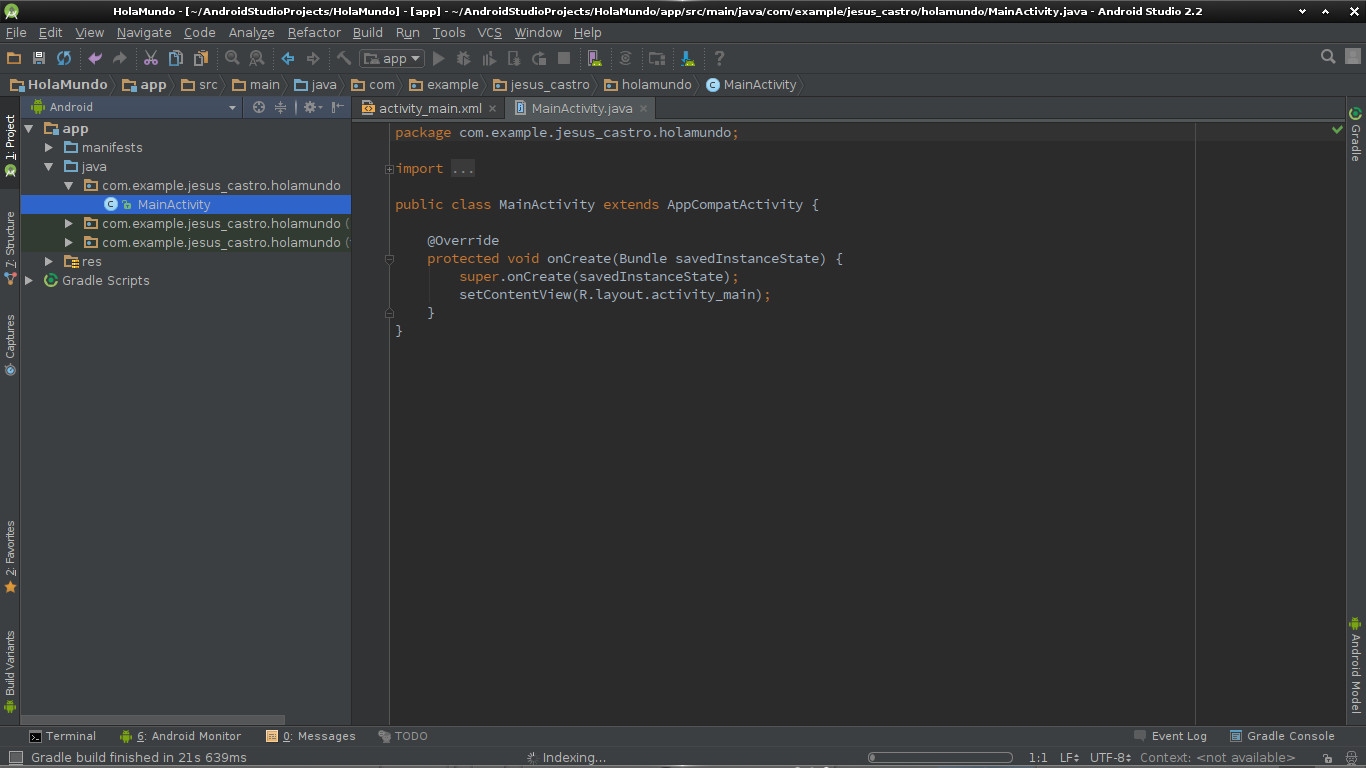Expand the Gradle Scripts node
The image size is (1366, 768).
tap(29, 281)
